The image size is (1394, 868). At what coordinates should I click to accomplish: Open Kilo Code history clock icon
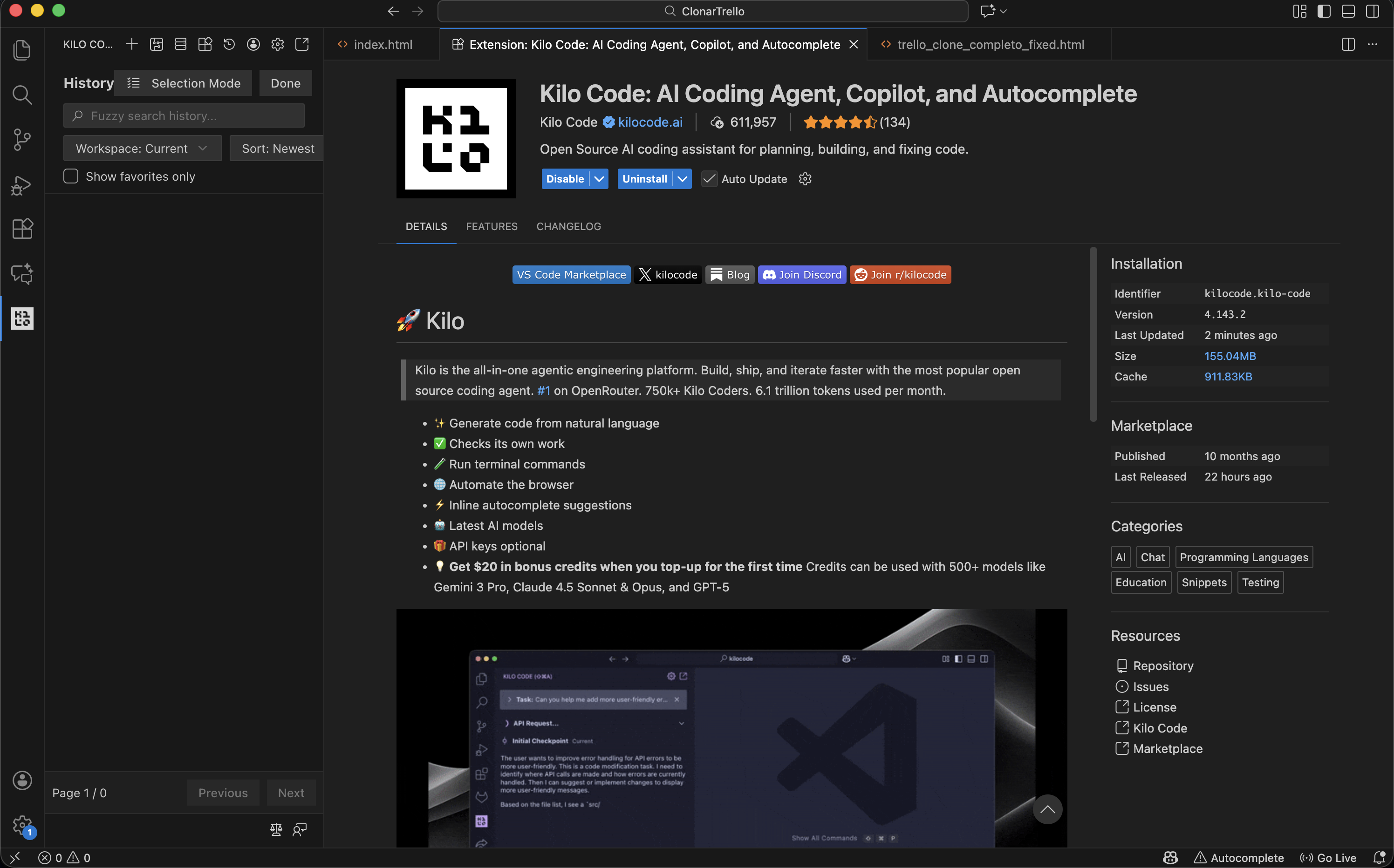(229, 44)
